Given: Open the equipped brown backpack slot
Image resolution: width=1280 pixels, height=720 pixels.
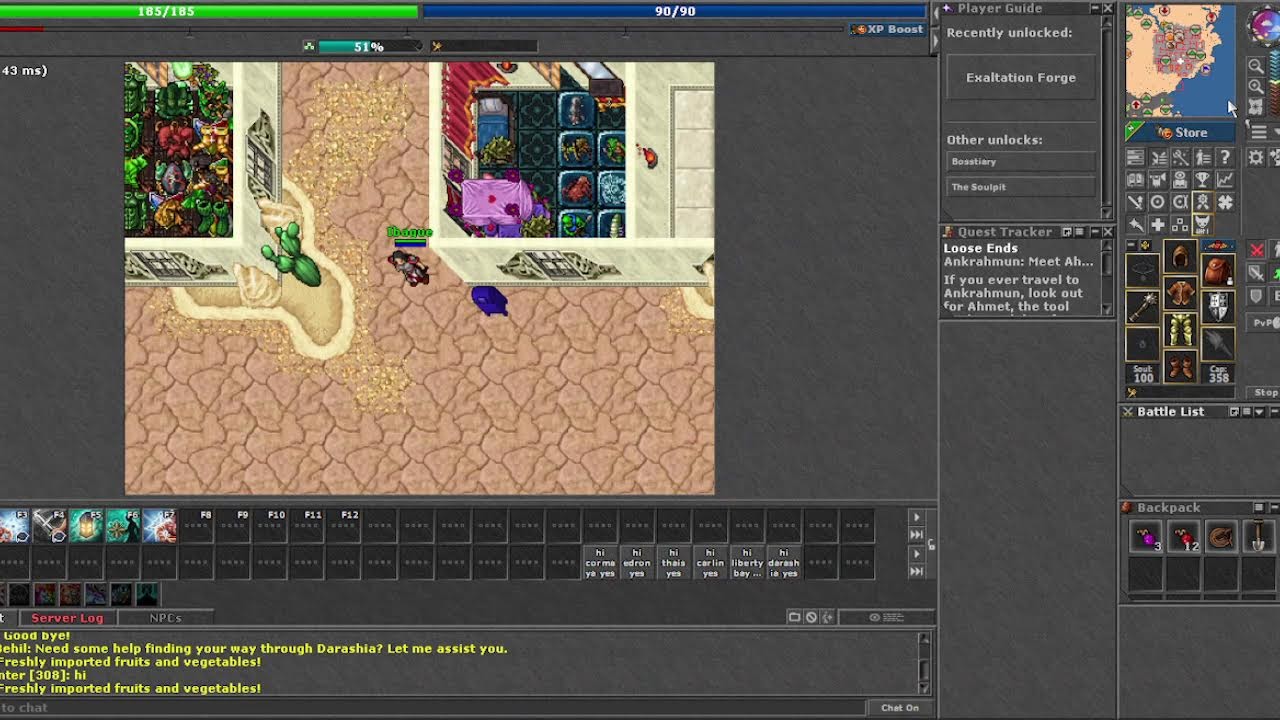Looking at the screenshot, I should point(1218,272).
